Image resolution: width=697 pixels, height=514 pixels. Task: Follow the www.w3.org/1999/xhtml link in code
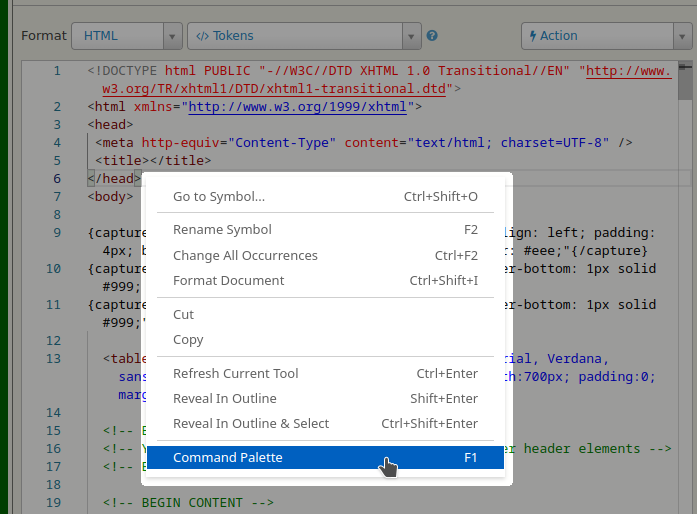click(300, 107)
